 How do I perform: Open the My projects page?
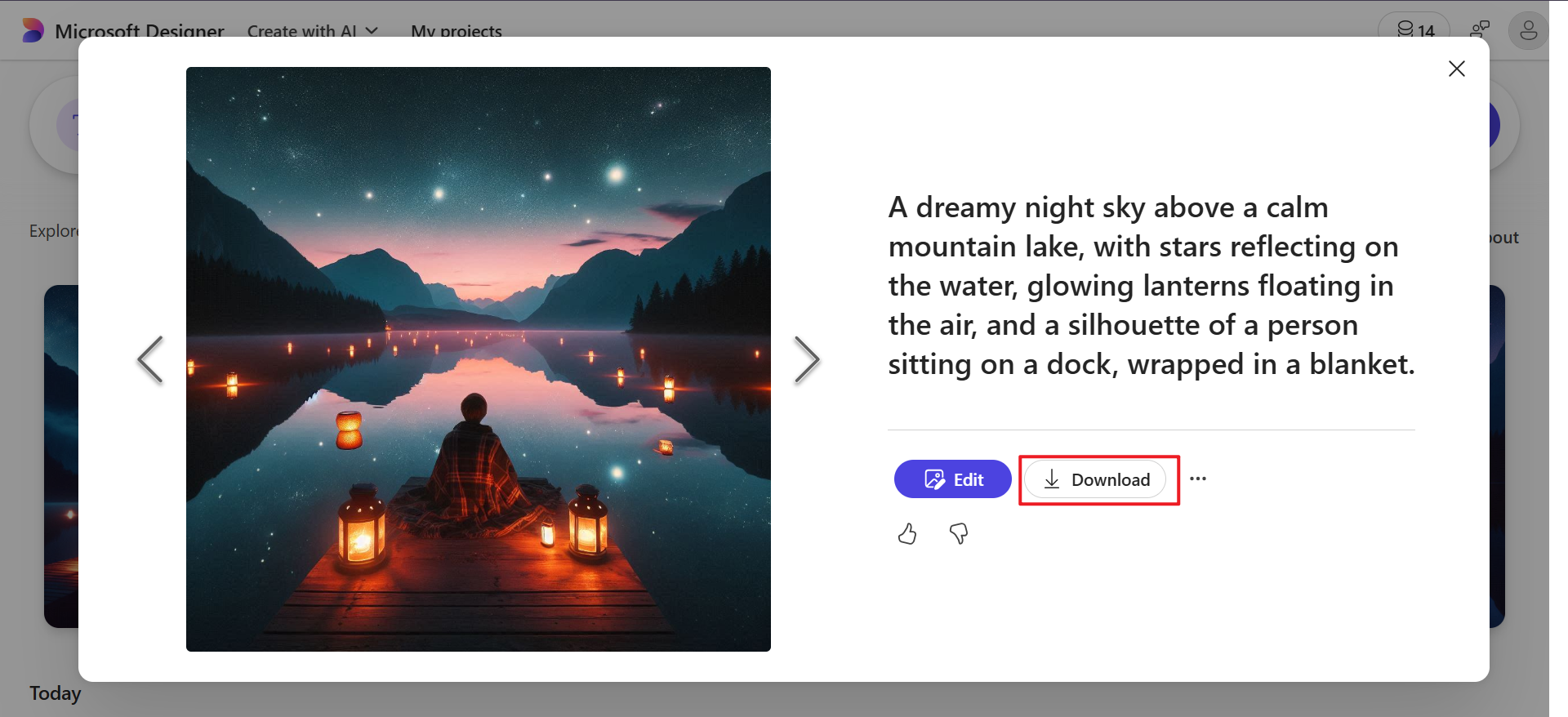[457, 31]
